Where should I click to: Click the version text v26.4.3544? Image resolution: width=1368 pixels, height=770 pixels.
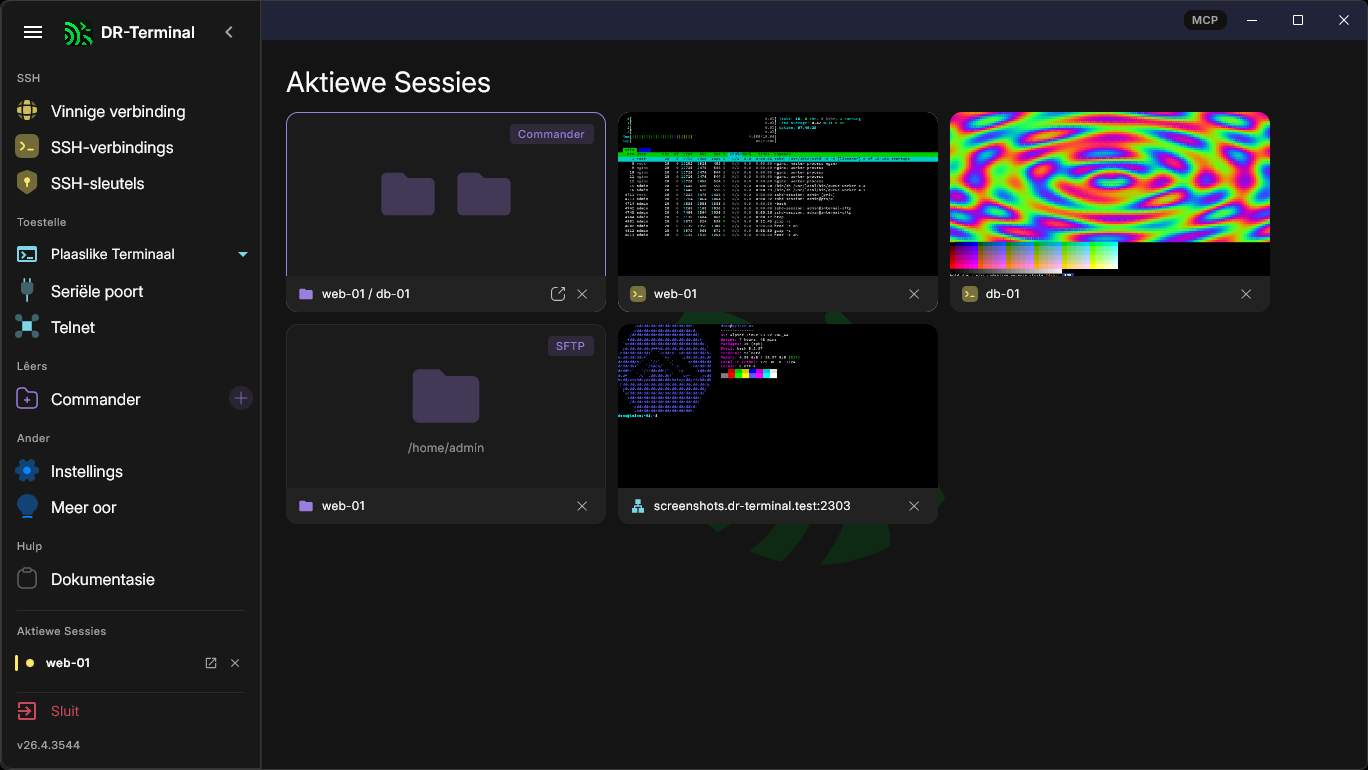(x=48, y=745)
